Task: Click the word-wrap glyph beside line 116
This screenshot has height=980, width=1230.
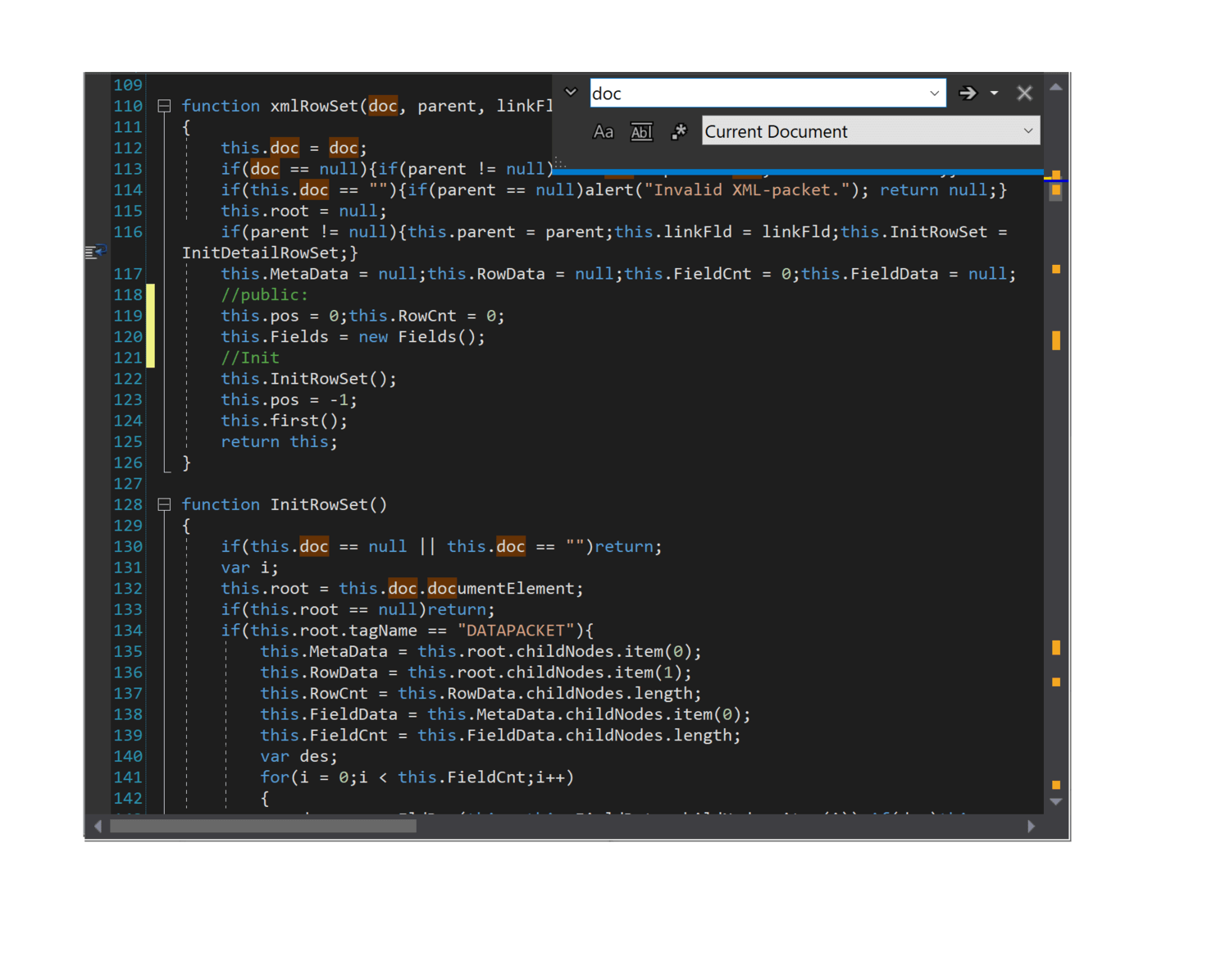Action: click(x=96, y=251)
